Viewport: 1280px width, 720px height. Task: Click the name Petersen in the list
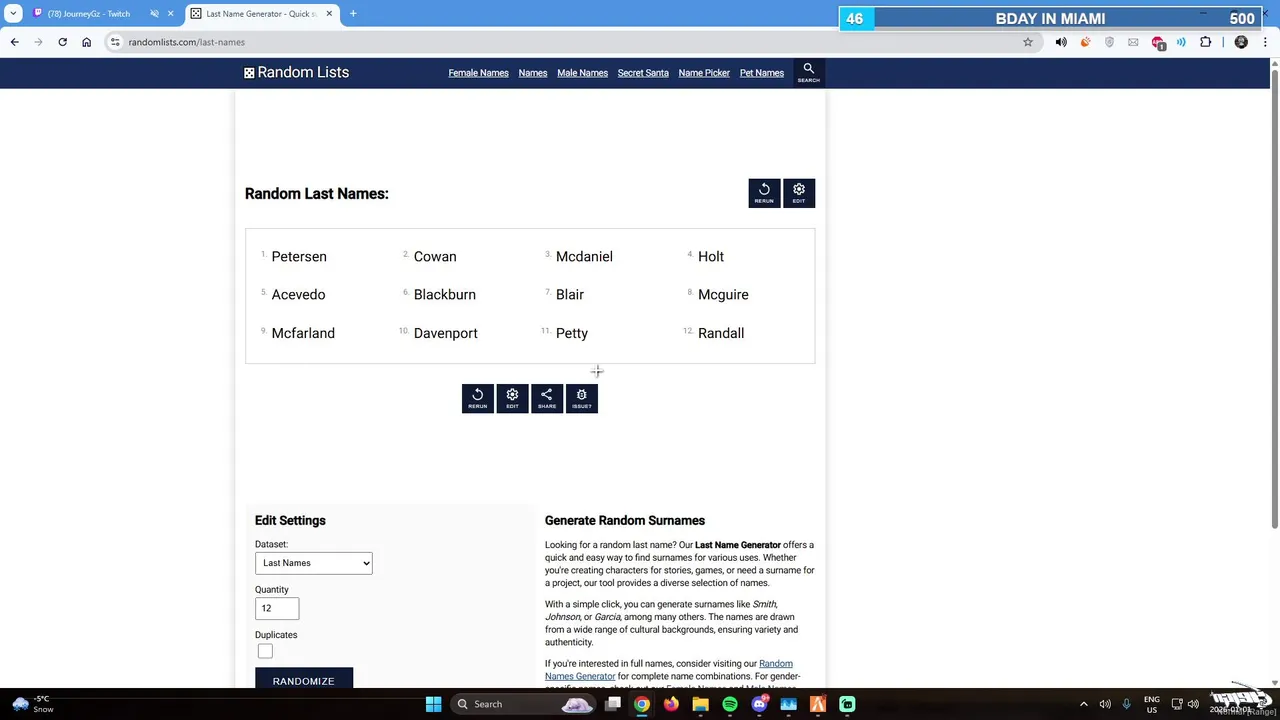pyautogui.click(x=299, y=257)
